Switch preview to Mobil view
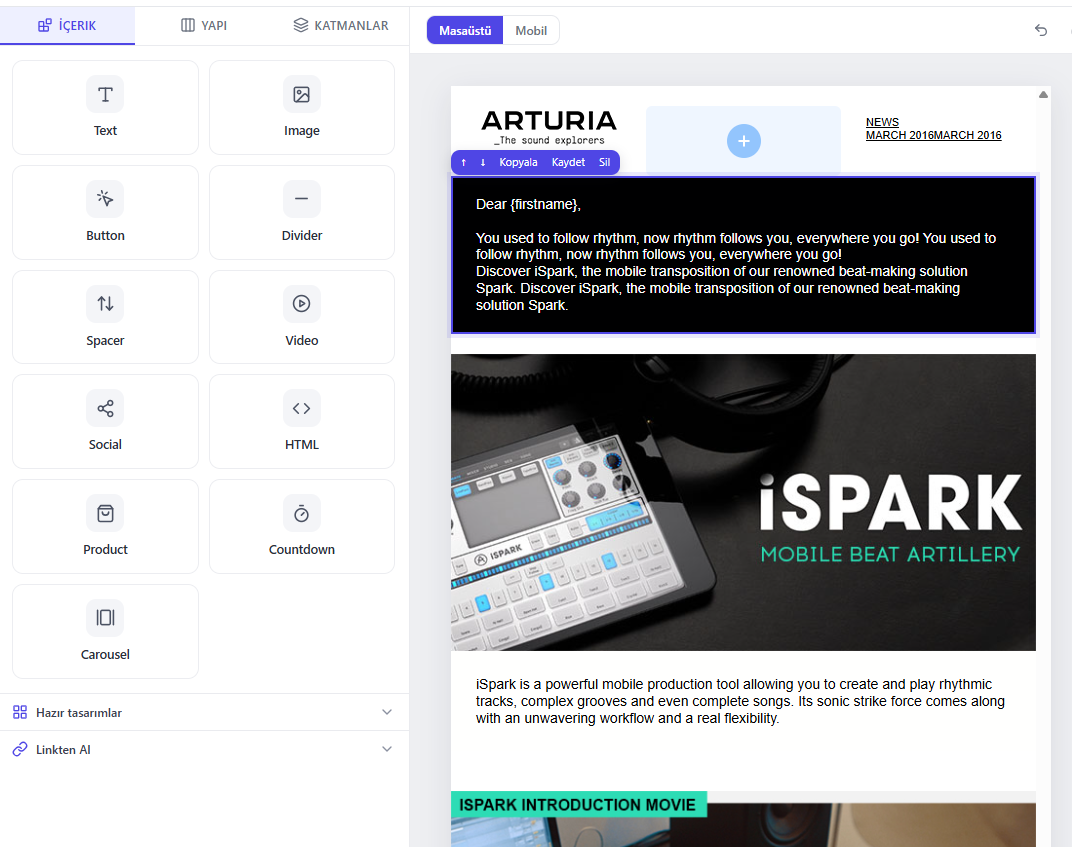The image size is (1072, 847). [x=531, y=31]
